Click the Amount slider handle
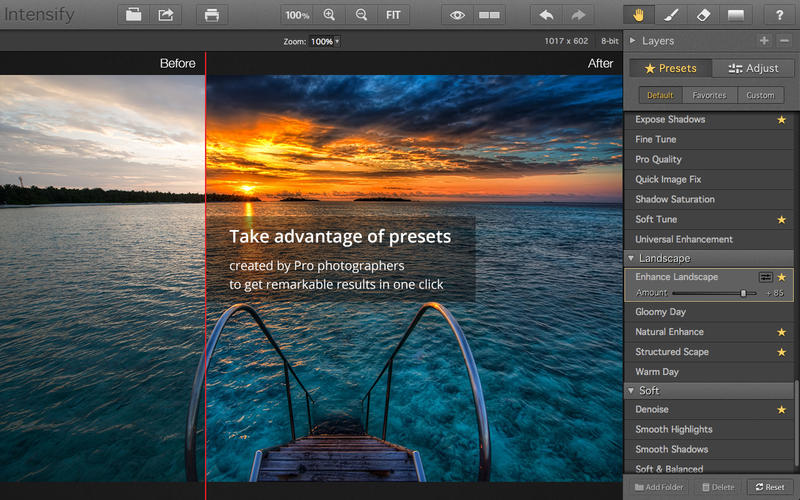 pyautogui.click(x=743, y=293)
